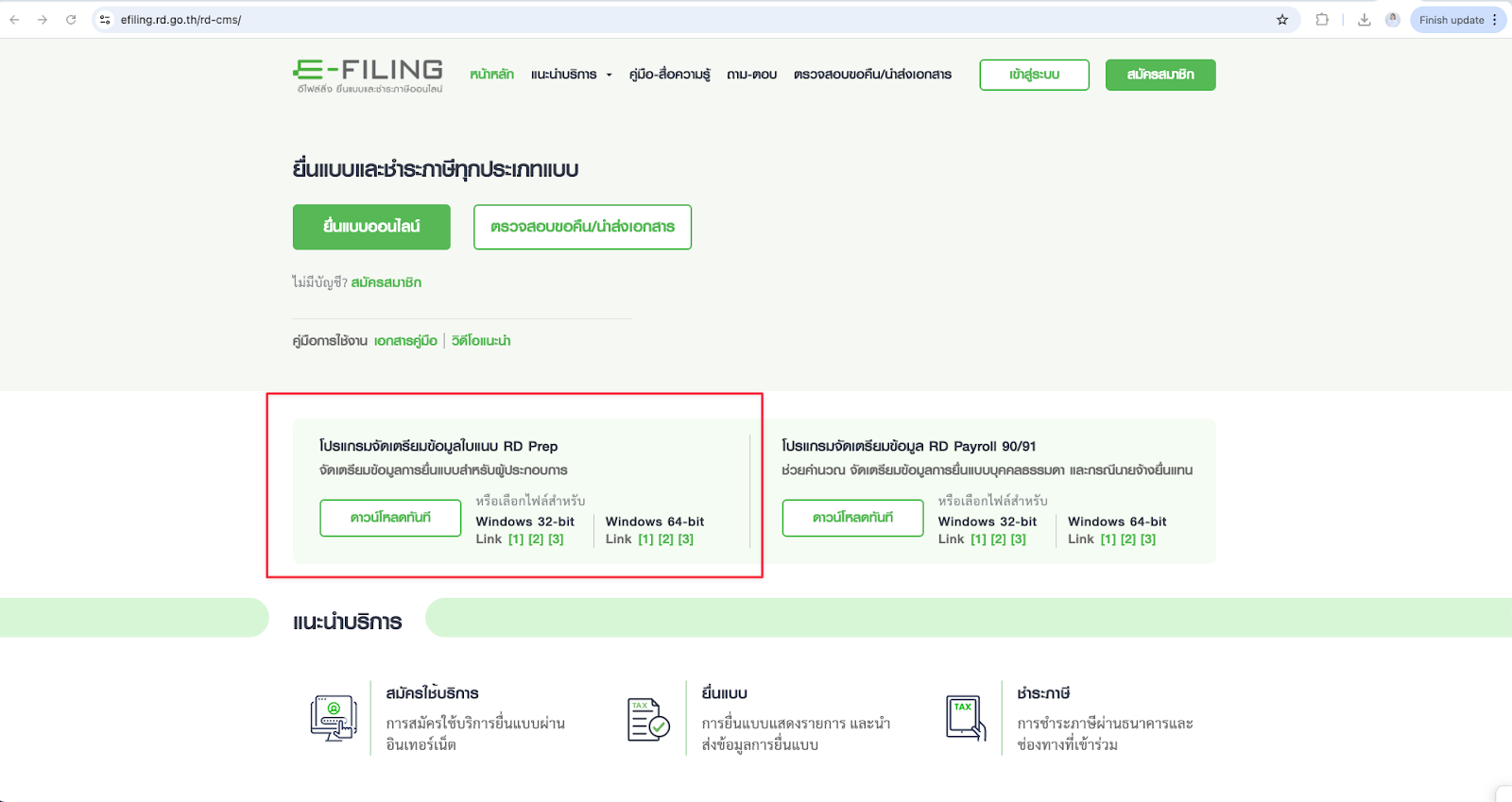The height and width of the screenshot is (802, 1512).
Task: Open browser extensions puzzle icon
Action: click(1322, 20)
